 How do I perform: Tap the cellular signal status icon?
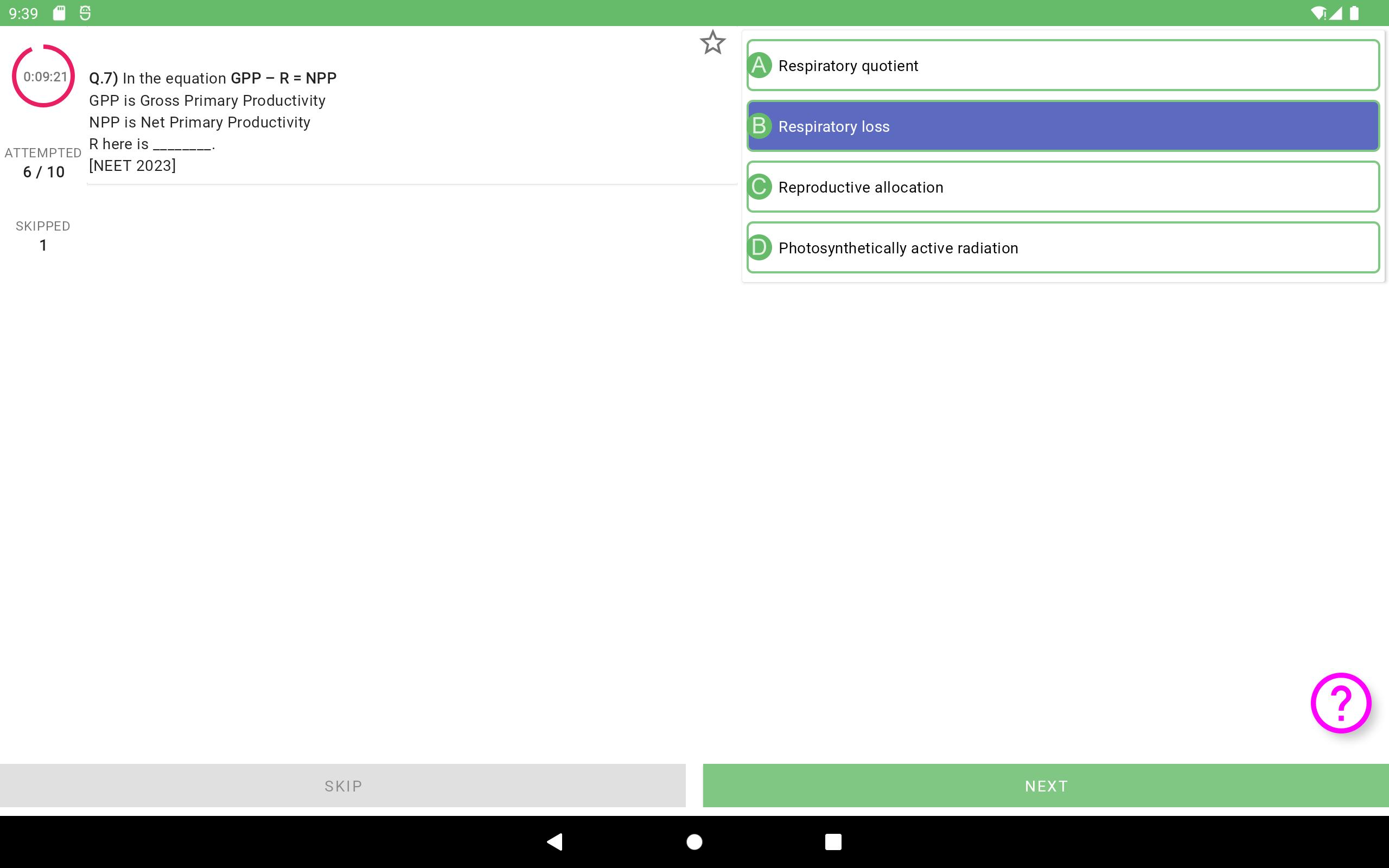pyautogui.click(x=1336, y=12)
